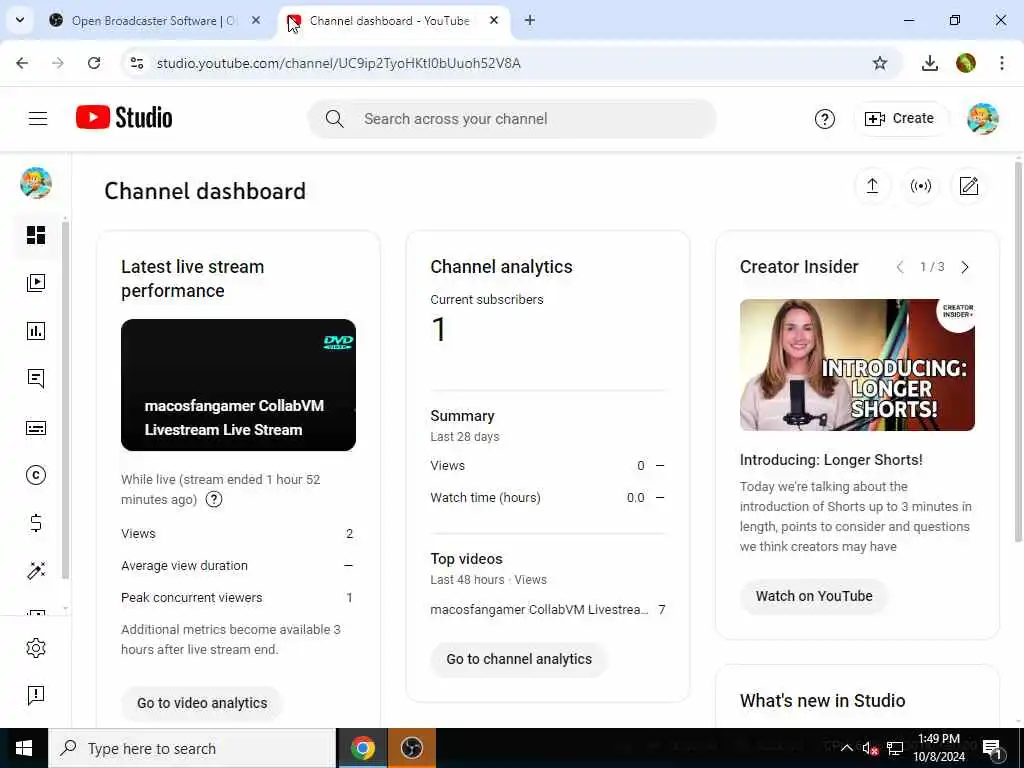Image resolution: width=1024 pixels, height=768 pixels.
Task: Click the Upload videos arrow icon
Action: [872, 186]
